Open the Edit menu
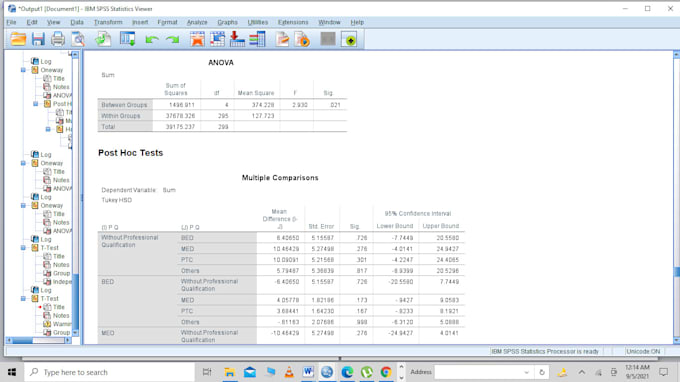Screen dimensions: 680x382 32,22
